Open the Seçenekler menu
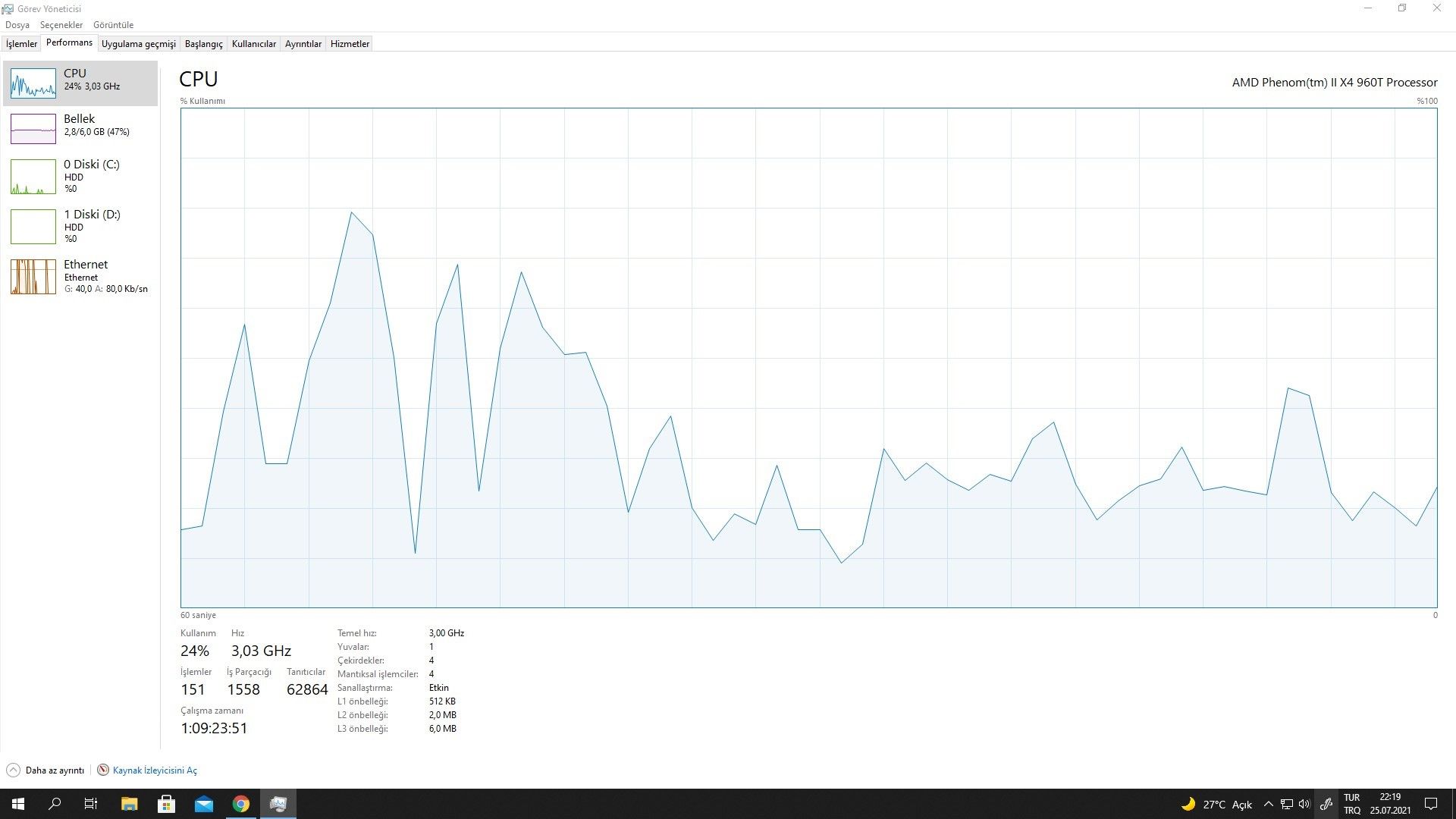The image size is (1456, 819). point(61,25)
